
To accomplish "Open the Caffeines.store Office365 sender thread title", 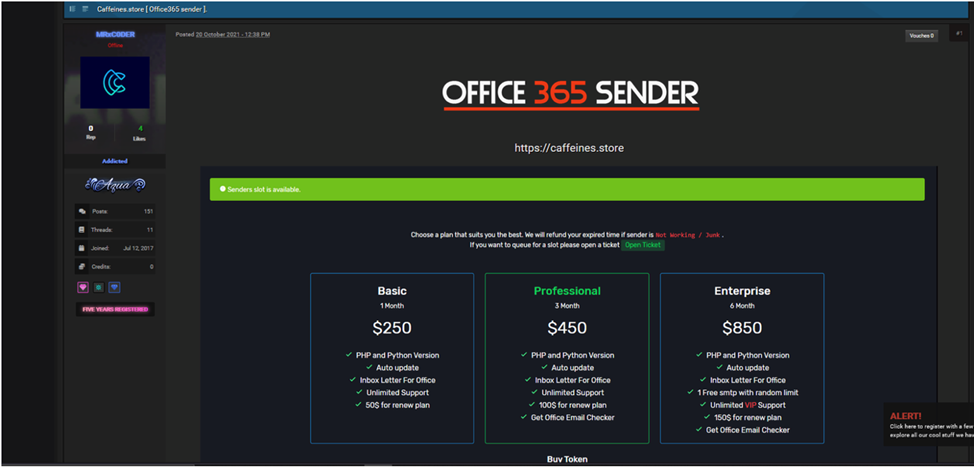I will [152, 9].
